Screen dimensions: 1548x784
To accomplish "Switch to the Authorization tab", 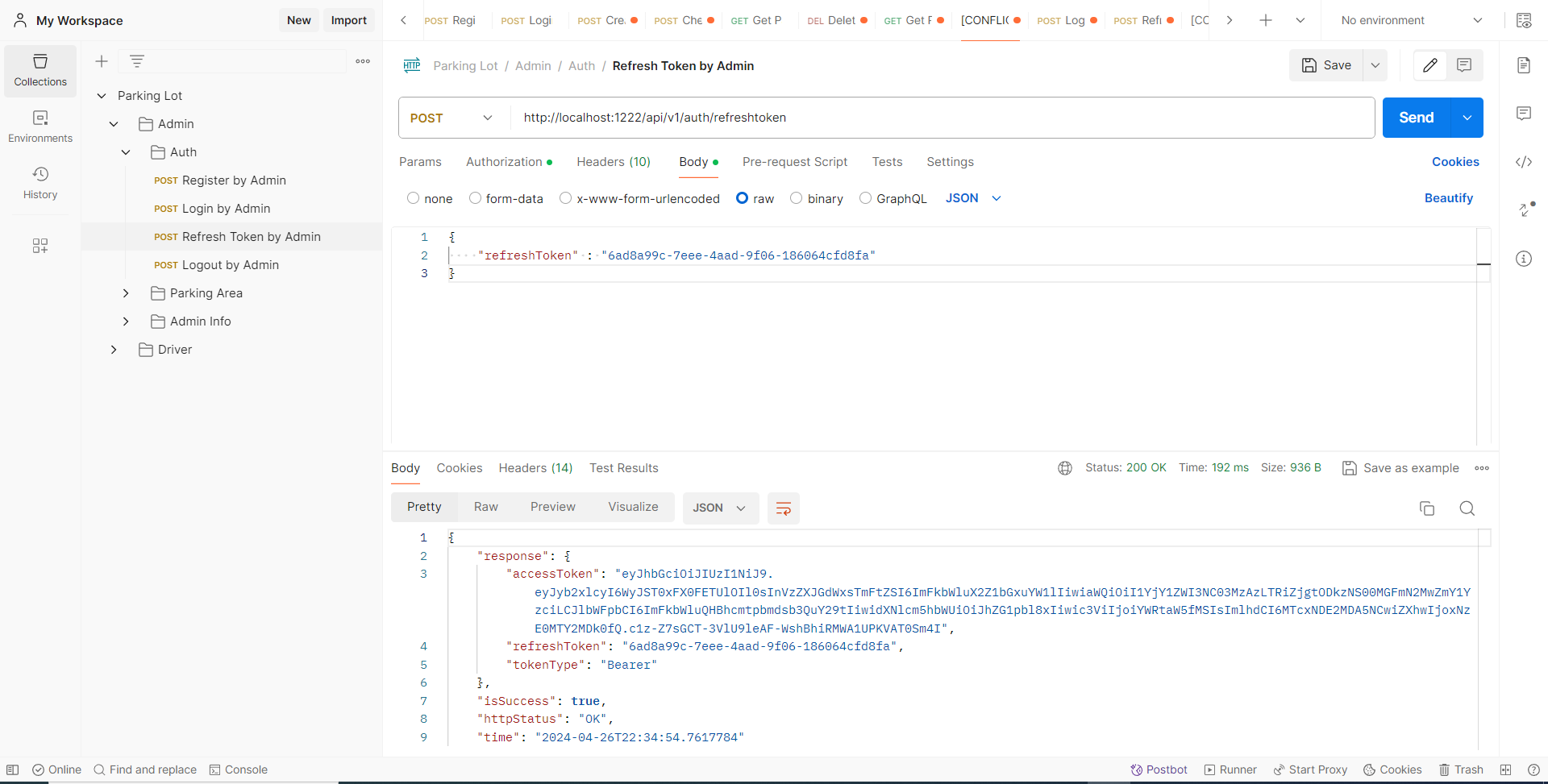I will 509,162.
